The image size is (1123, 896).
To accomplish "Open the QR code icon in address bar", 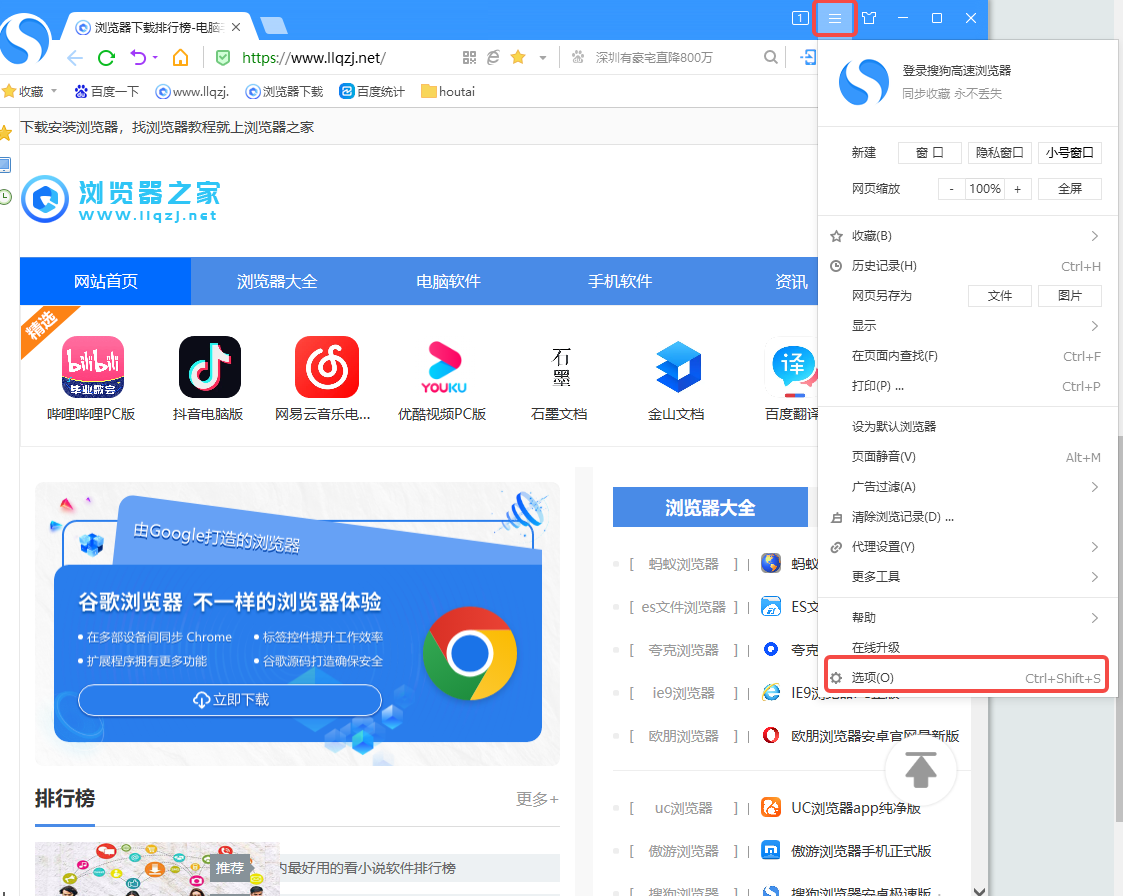I will [469, 57].
